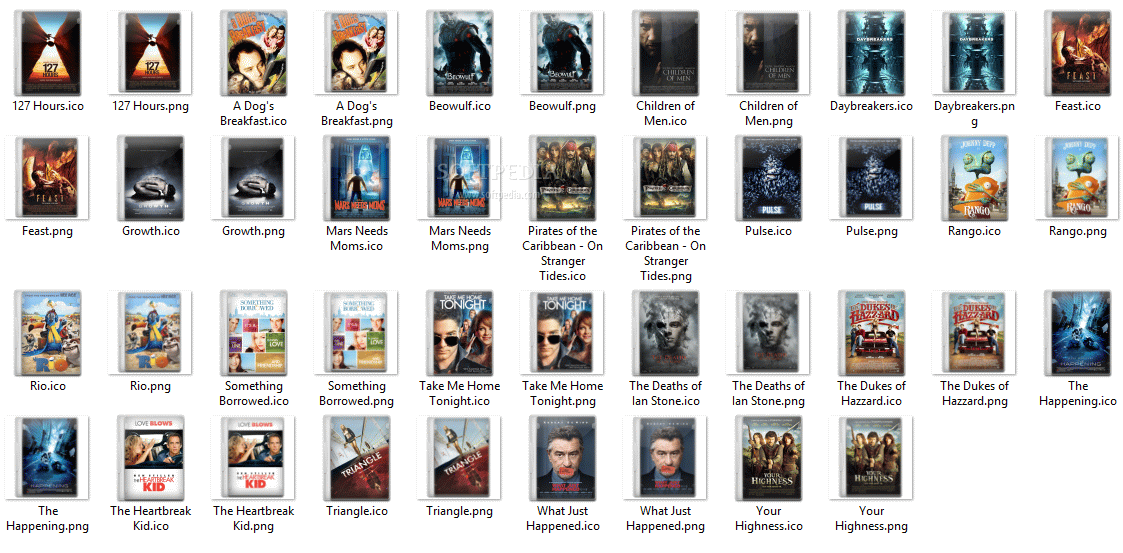
Task: Choose the Children of Men.ico icon
Action: [x=666, y=52]
